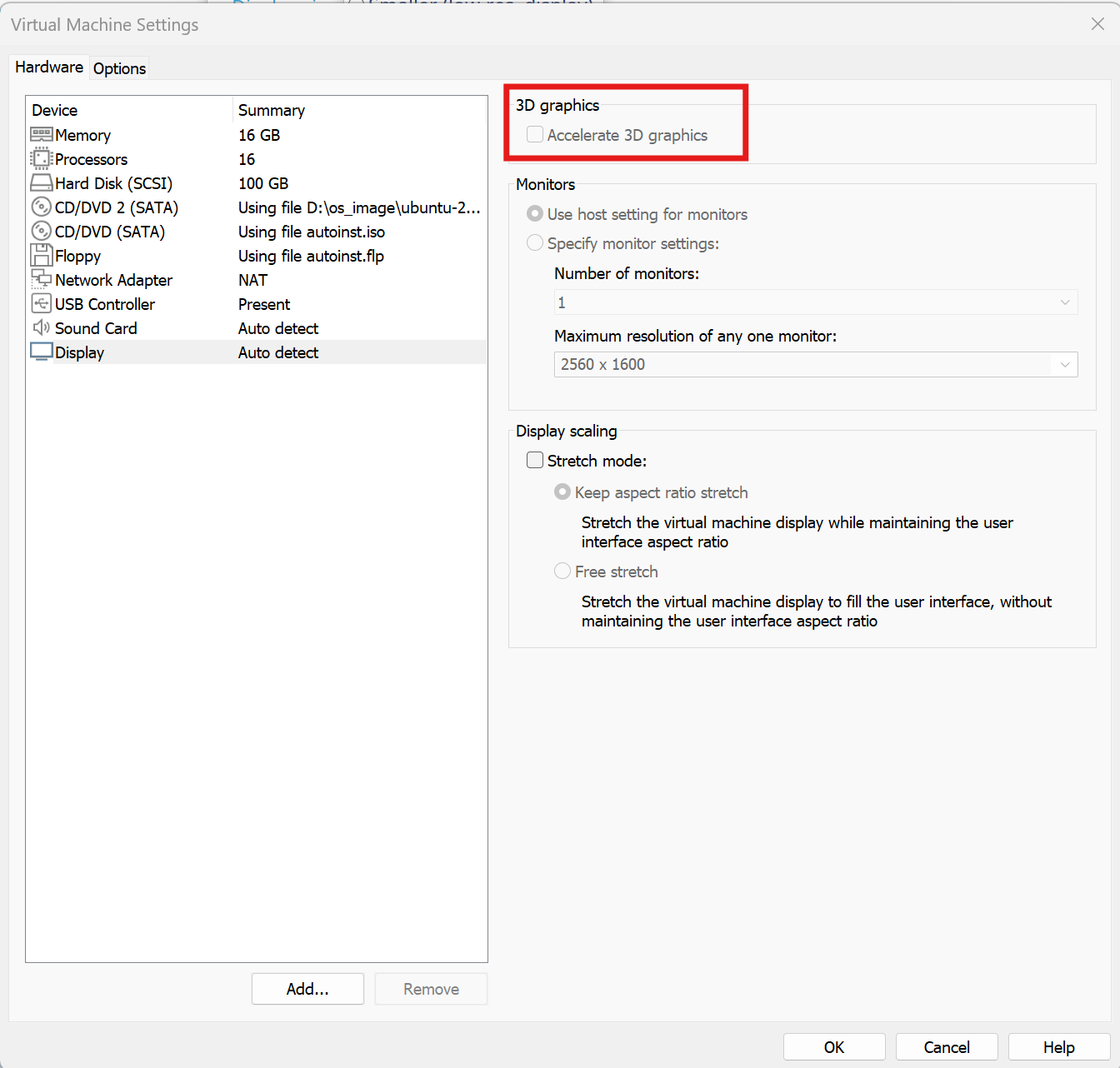Click the Floppy drive icon
The image size is (1120, 1068).
pos(42,256)
